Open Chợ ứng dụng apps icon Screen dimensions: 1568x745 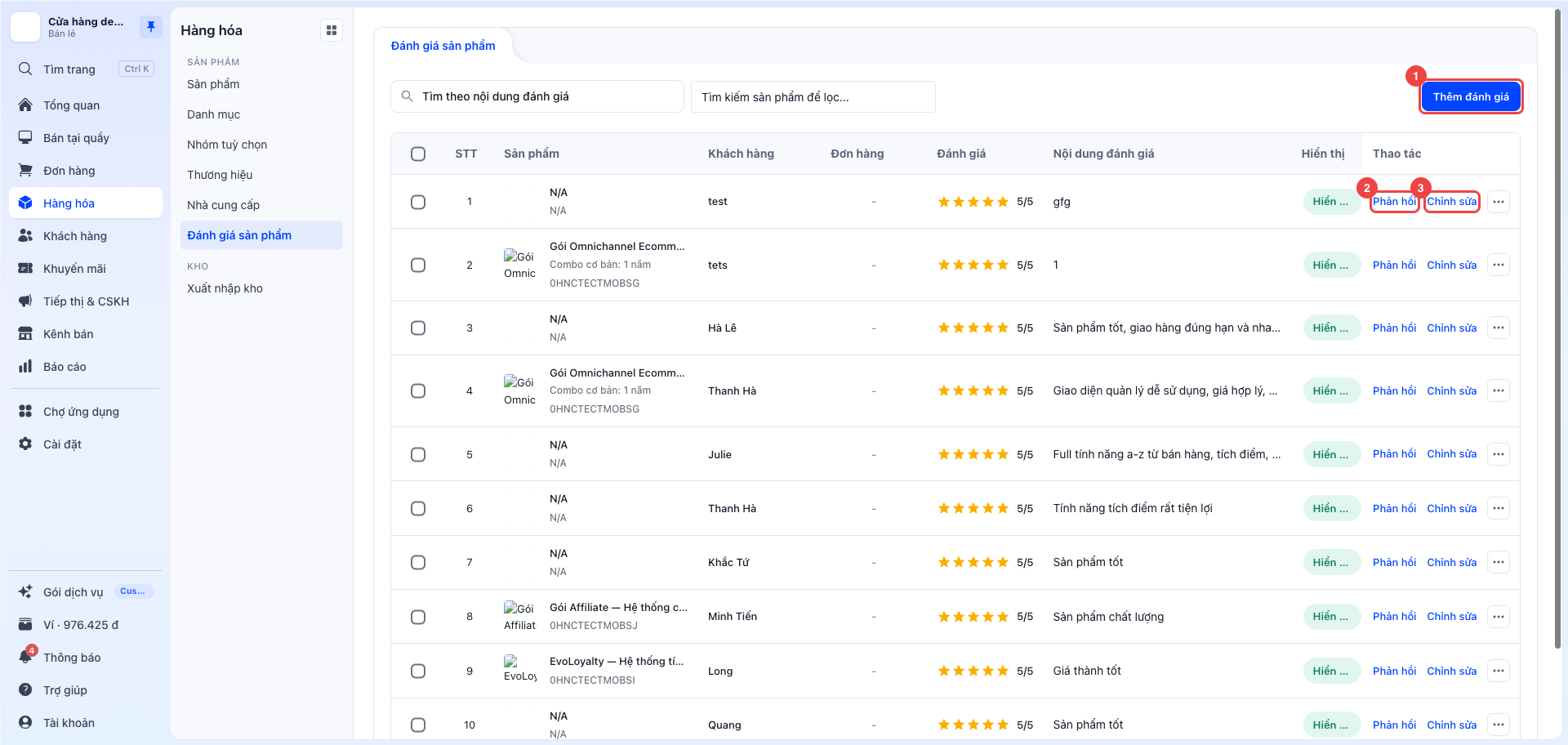click(x=25, y=412)
